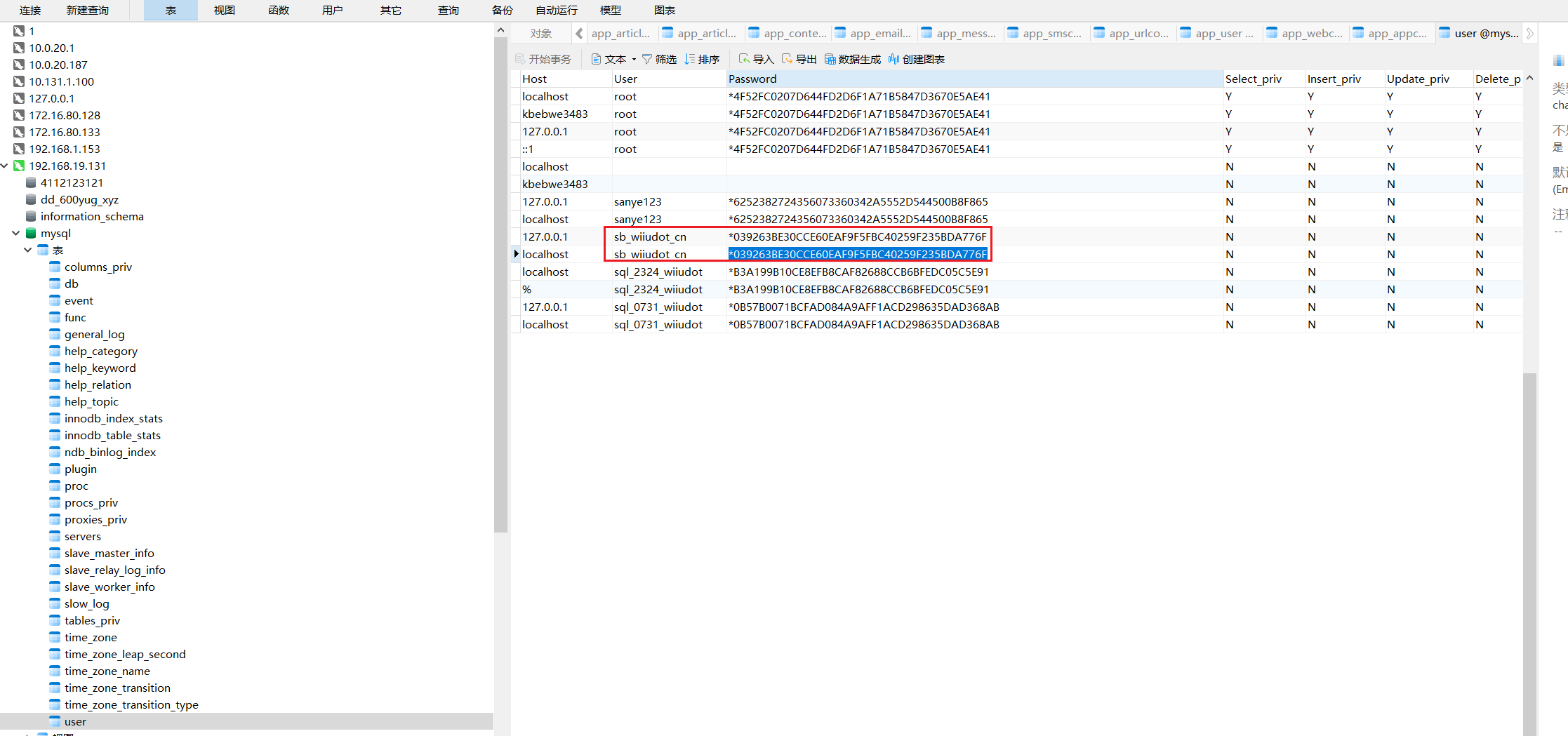
Task: Switch to the app_email tab
Action: [x=873, y=33]
